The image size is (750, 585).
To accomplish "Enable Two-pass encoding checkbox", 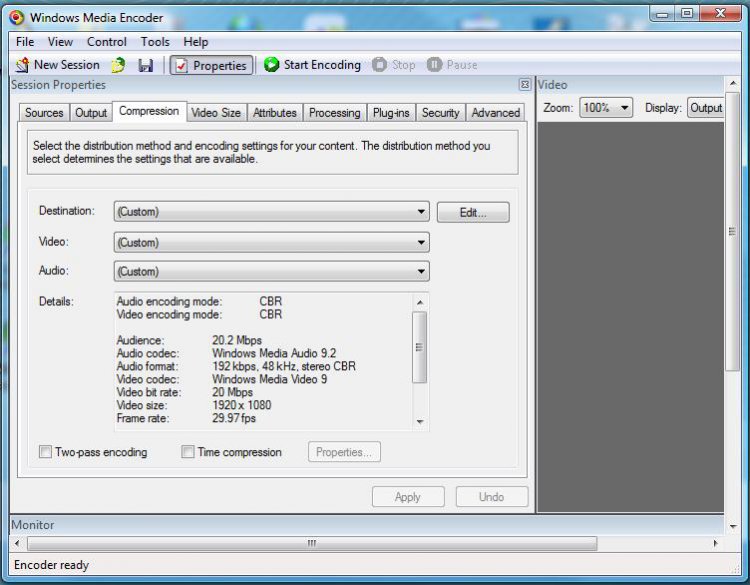I will (45, 452).
